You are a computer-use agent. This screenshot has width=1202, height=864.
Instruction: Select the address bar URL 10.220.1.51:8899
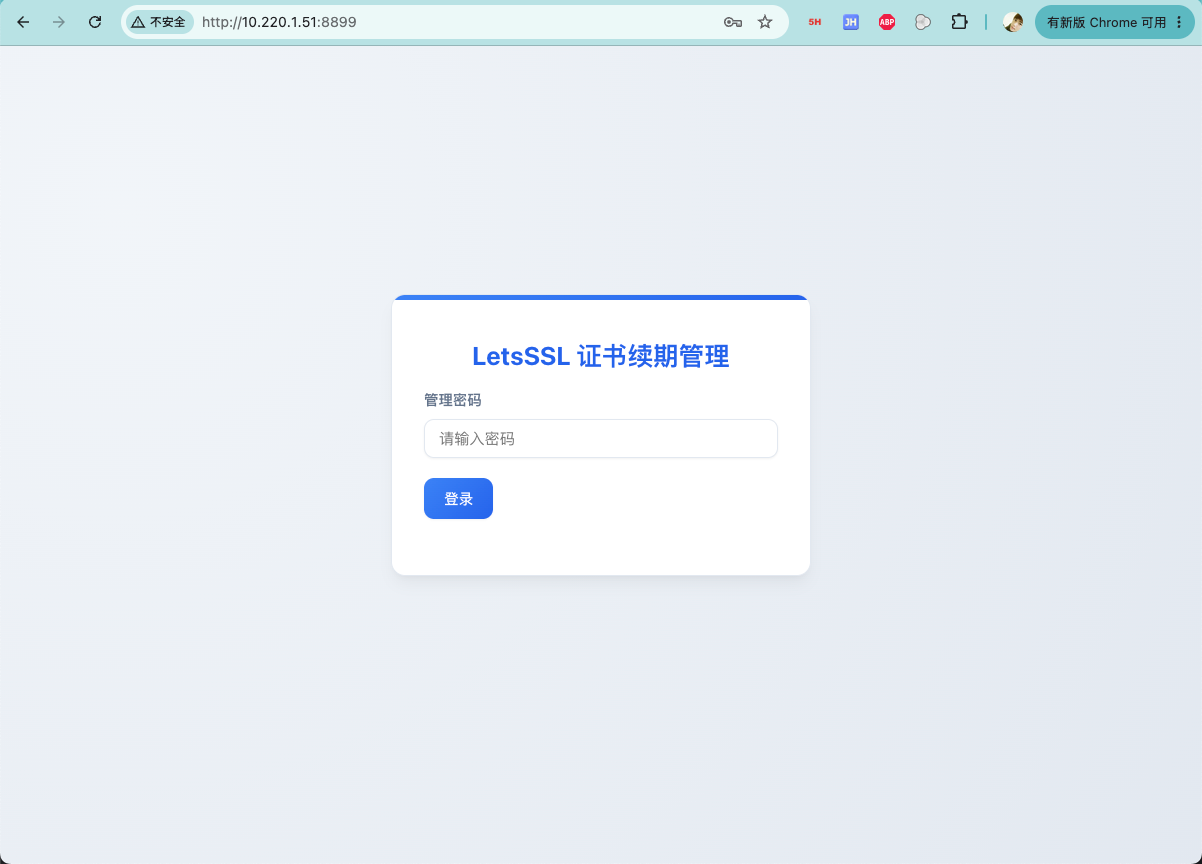[279, 22]
